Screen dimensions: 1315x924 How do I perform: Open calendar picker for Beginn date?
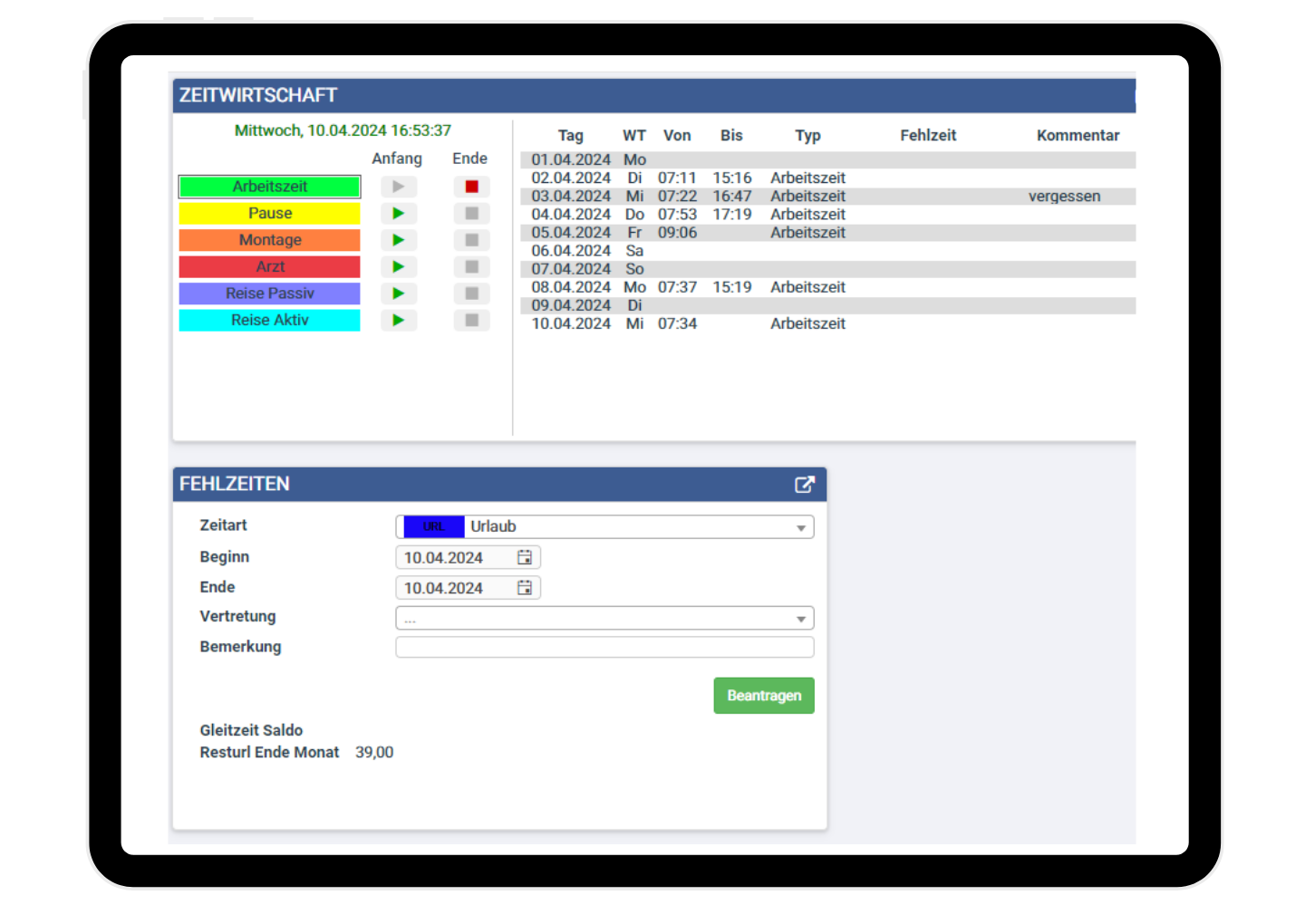525,557
